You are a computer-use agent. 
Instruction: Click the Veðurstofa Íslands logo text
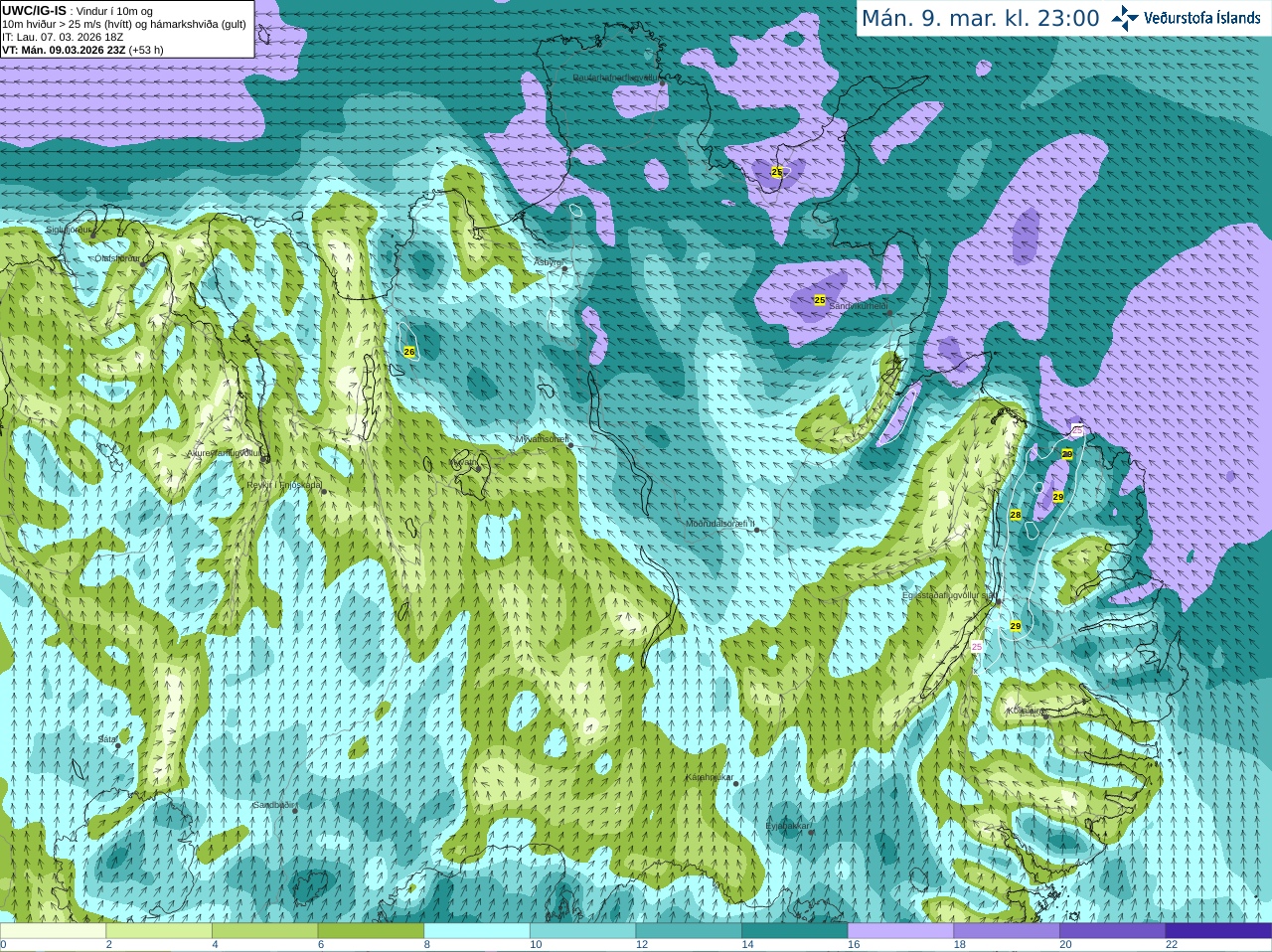pyautogui.click(x=1202, y=18)
